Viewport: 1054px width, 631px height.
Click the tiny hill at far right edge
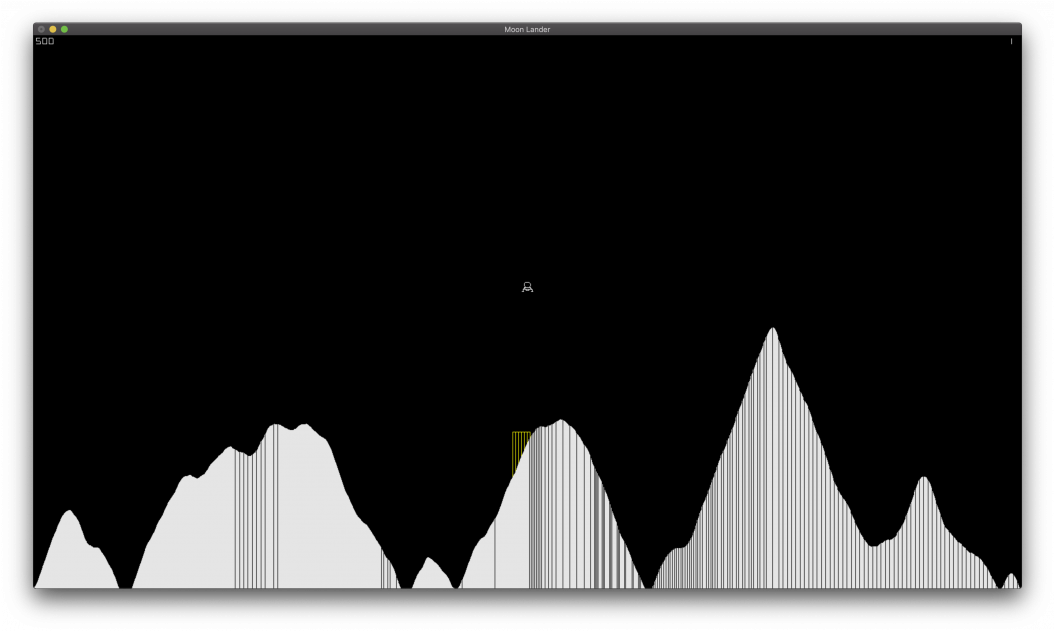[1011, 578]
